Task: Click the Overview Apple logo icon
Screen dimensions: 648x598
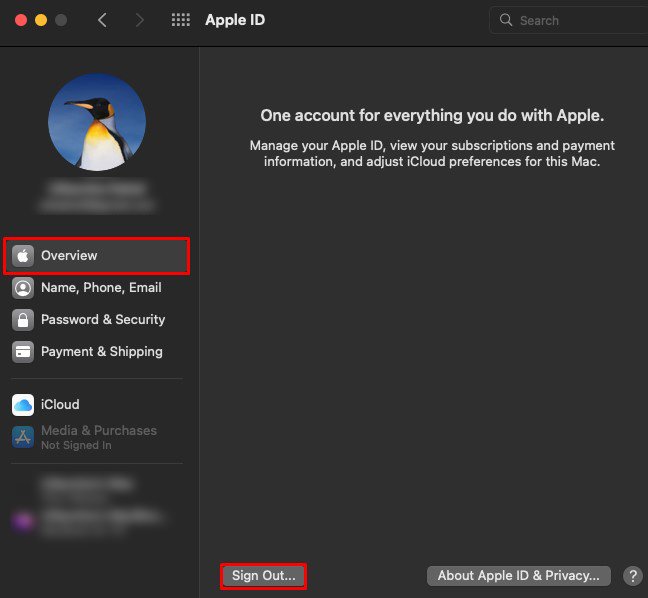Action: 23,256
